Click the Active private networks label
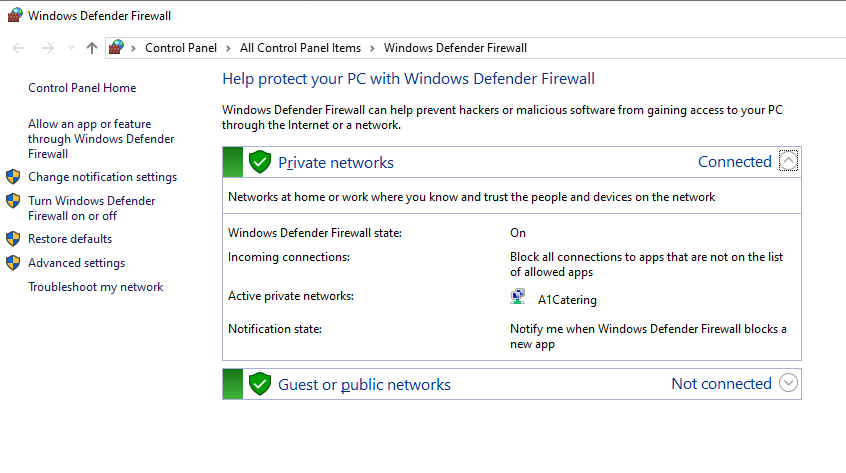 pyautogui.click(x=291, y=296)
